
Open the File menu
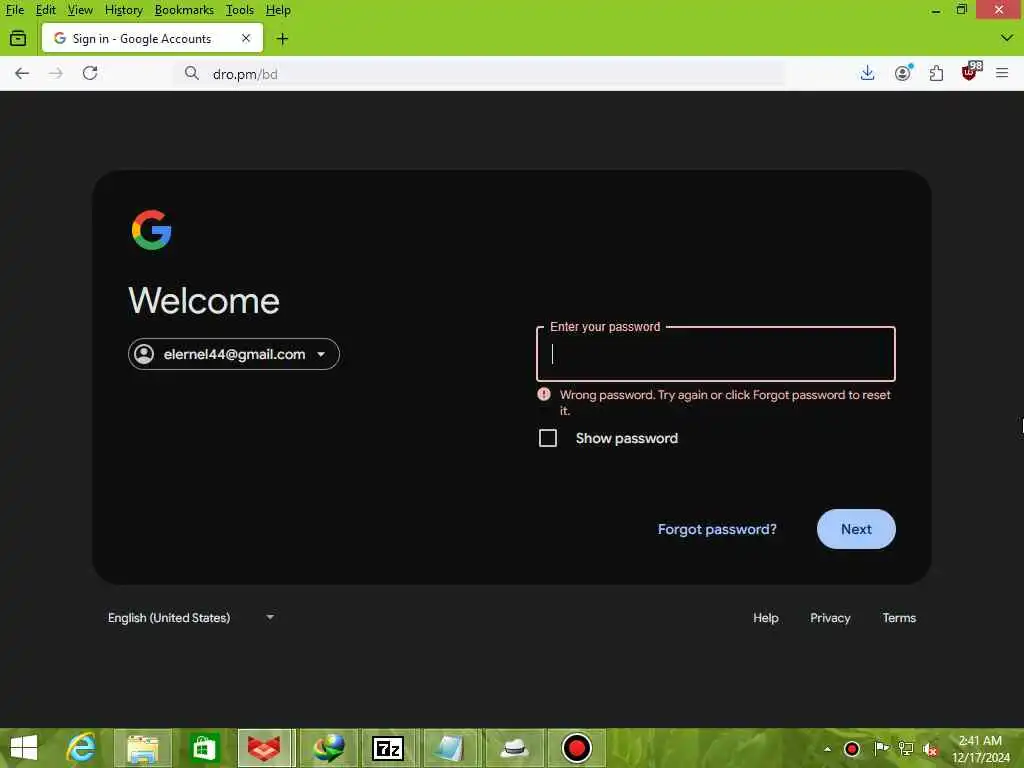(x=14, y=10)
